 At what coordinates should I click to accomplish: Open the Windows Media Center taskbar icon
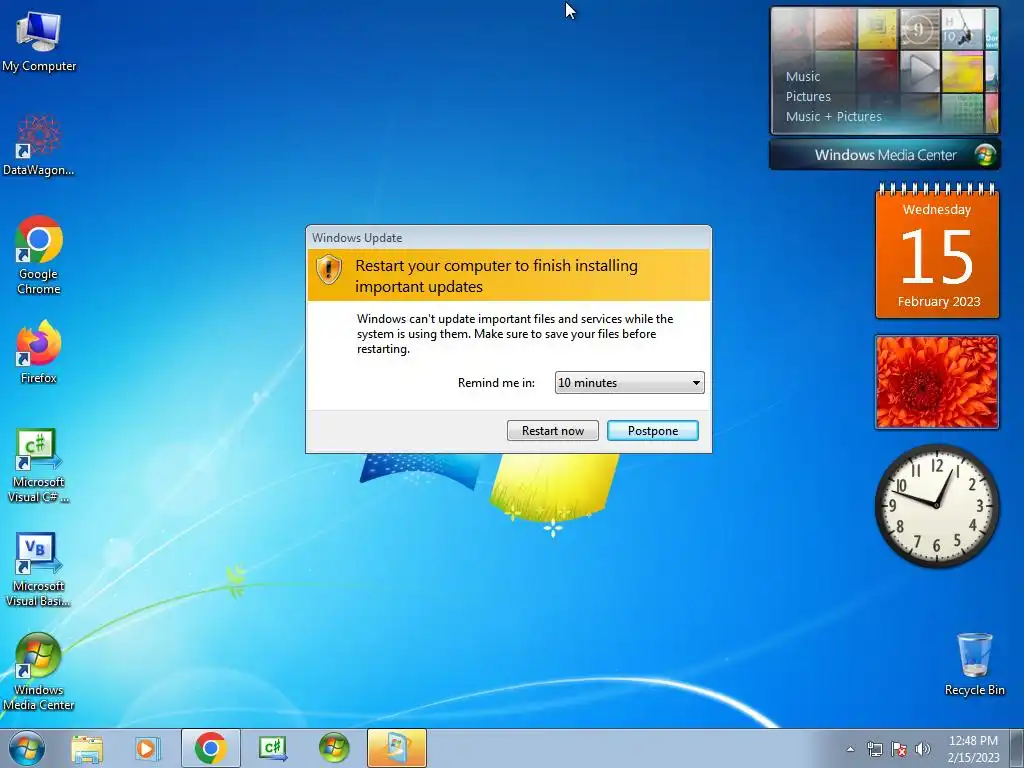(x=334, y=748)
